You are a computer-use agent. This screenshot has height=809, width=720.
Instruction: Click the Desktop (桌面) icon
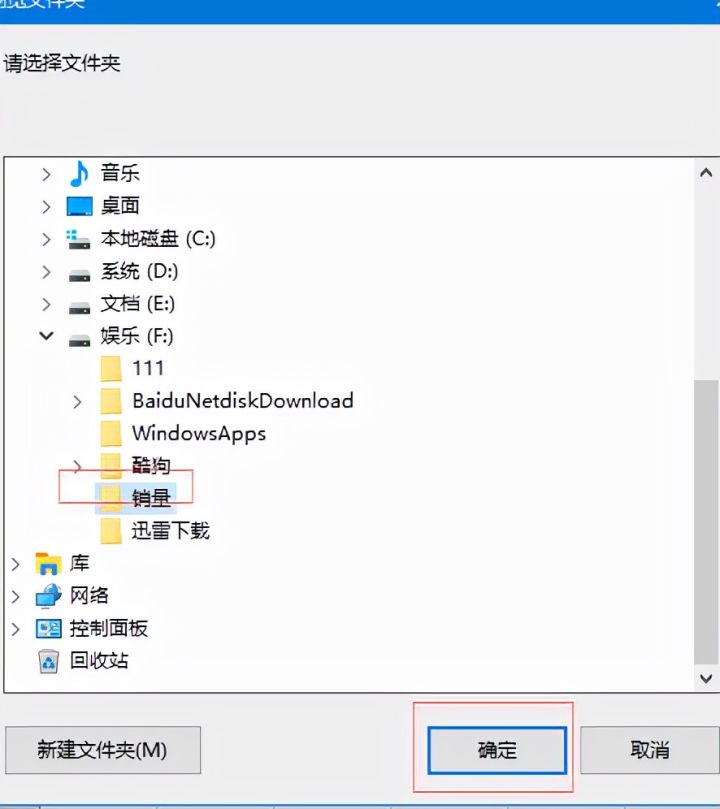[79, 206]
